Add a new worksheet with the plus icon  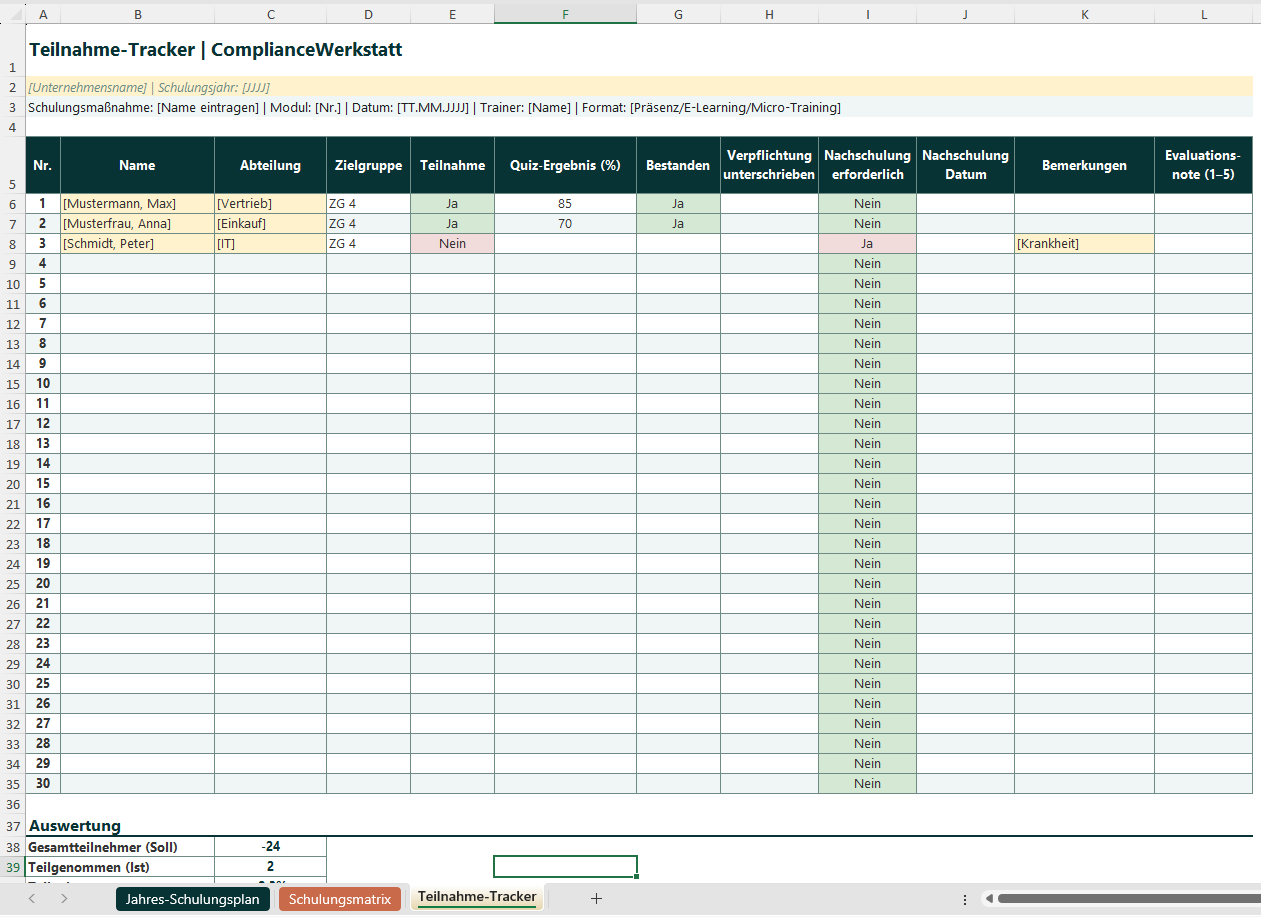596,898
